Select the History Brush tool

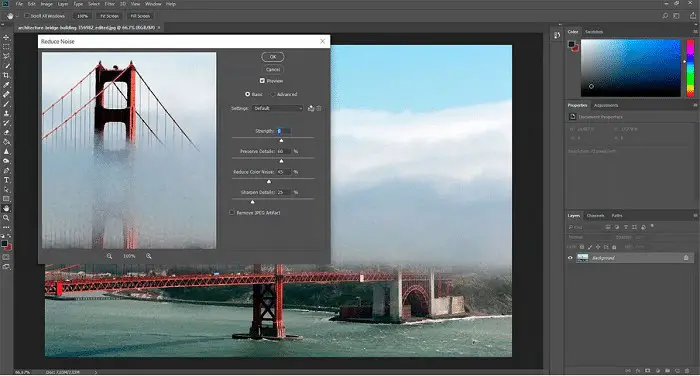[x=6, y=123]
